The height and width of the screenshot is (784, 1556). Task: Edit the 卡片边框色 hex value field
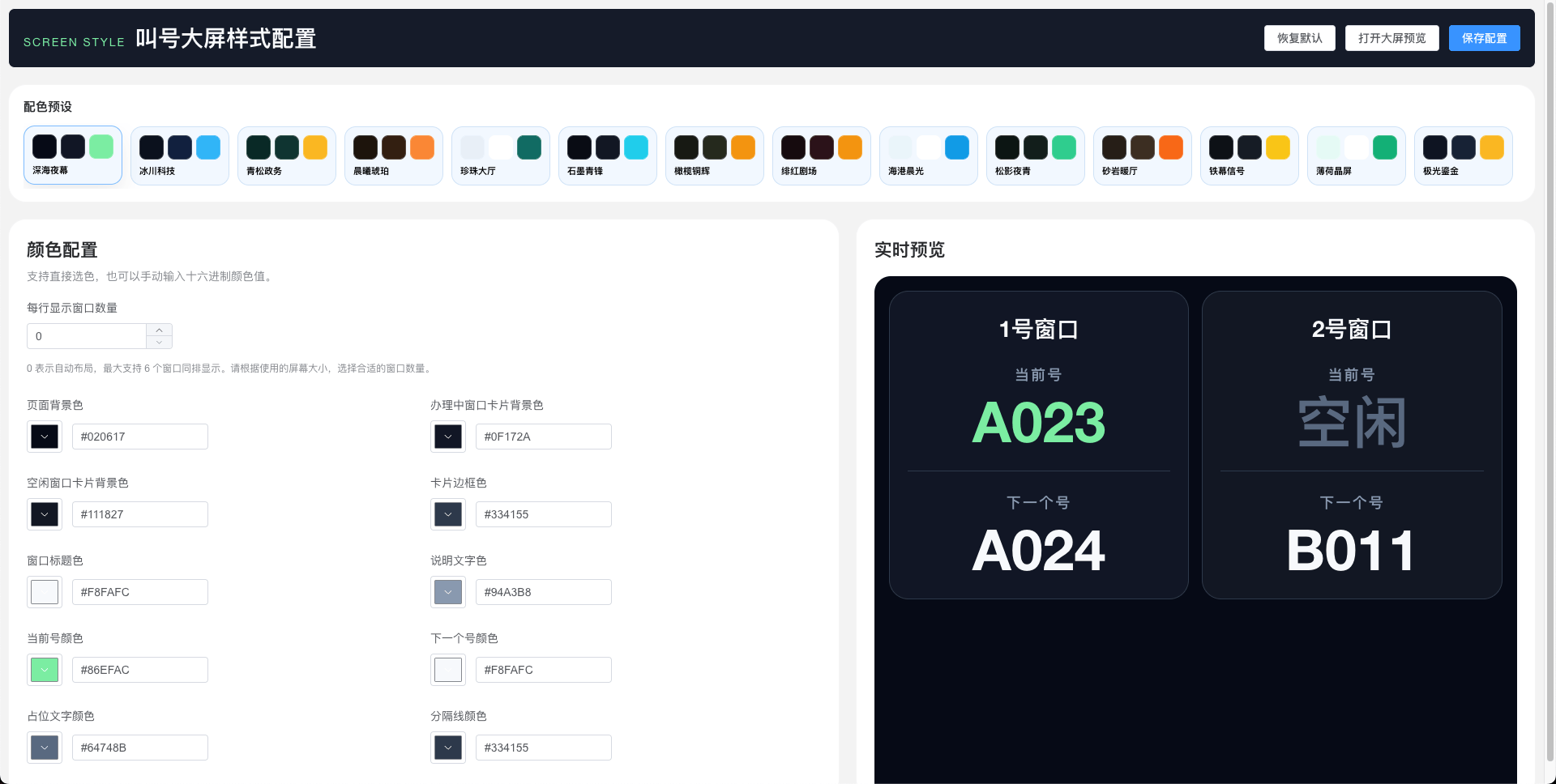[x=544, y=514]
